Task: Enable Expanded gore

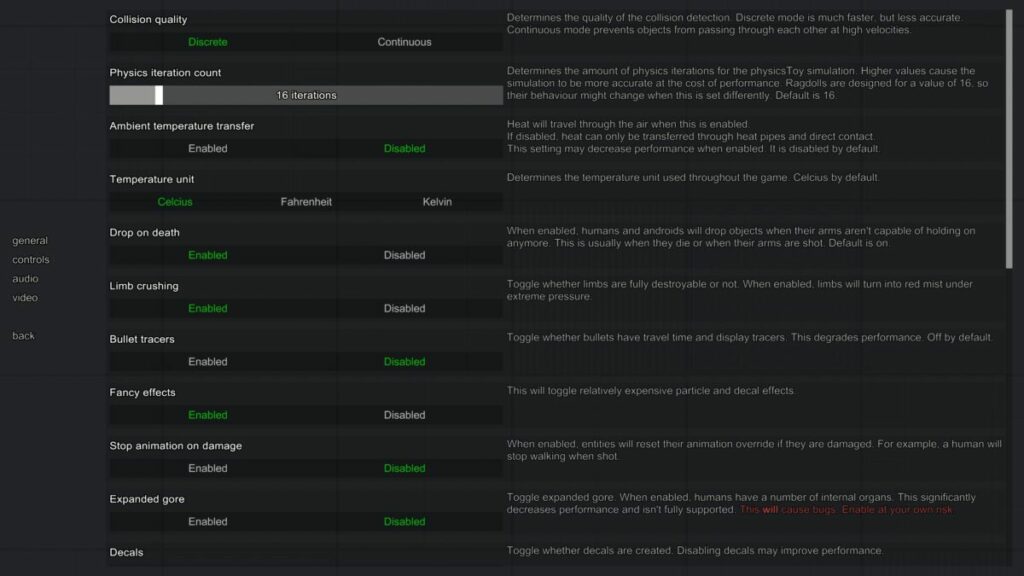Action: tap(208, 521)
